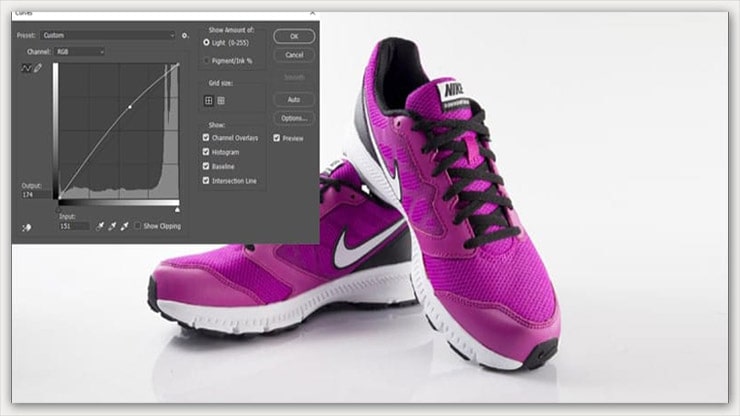Click the Cancel button
This screenshot has width=740, height=416.
[294, 55]
